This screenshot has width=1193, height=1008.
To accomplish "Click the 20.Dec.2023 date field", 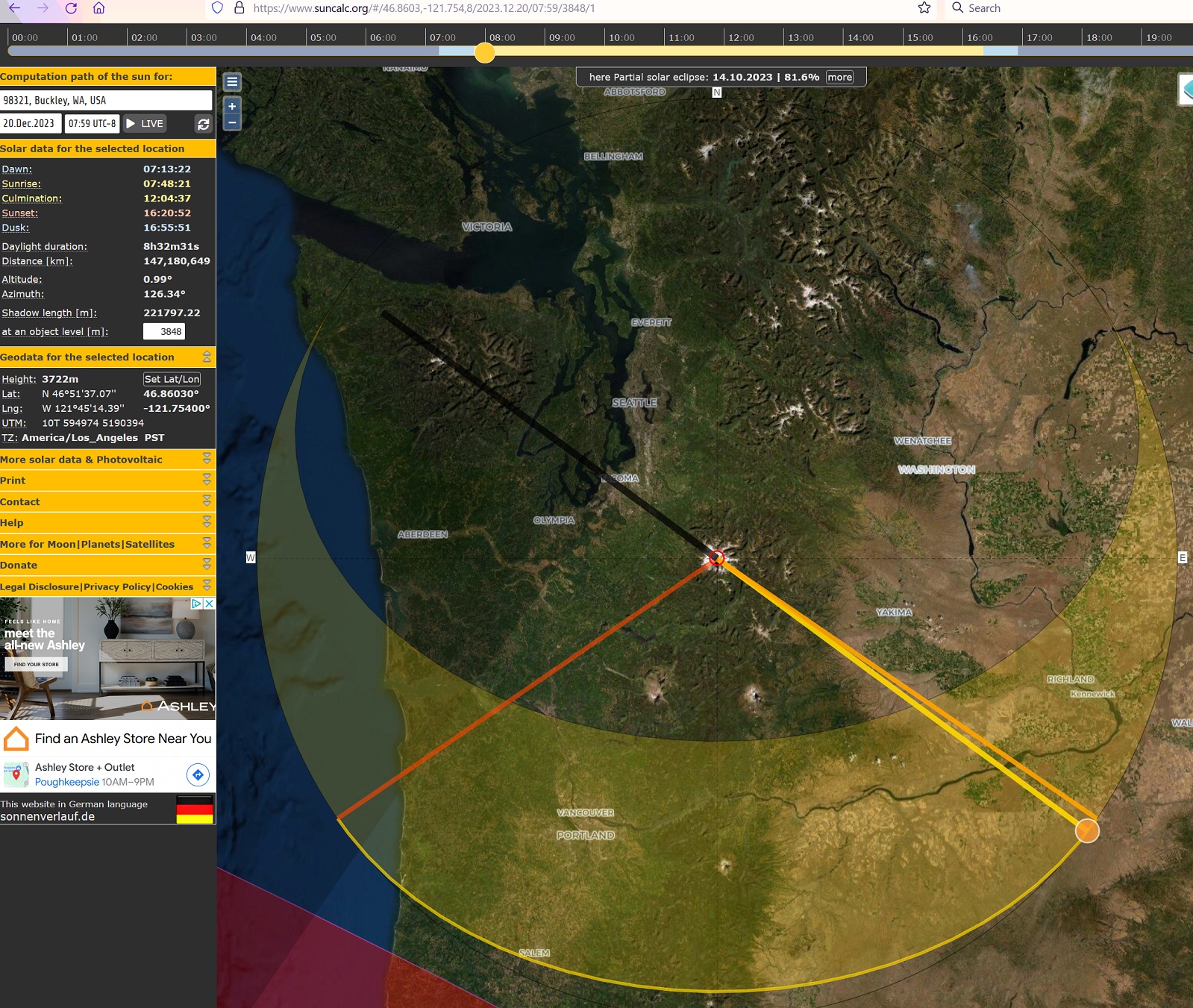I will click(x=29, y=124).
